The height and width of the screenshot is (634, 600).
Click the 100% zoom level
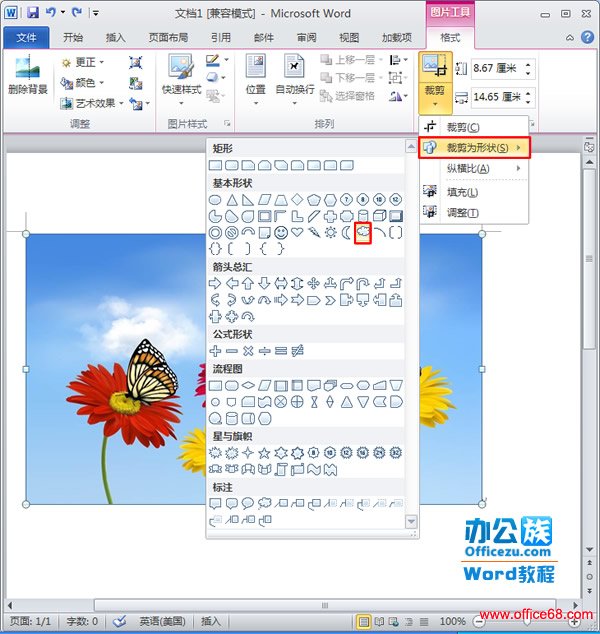[452, 621]
